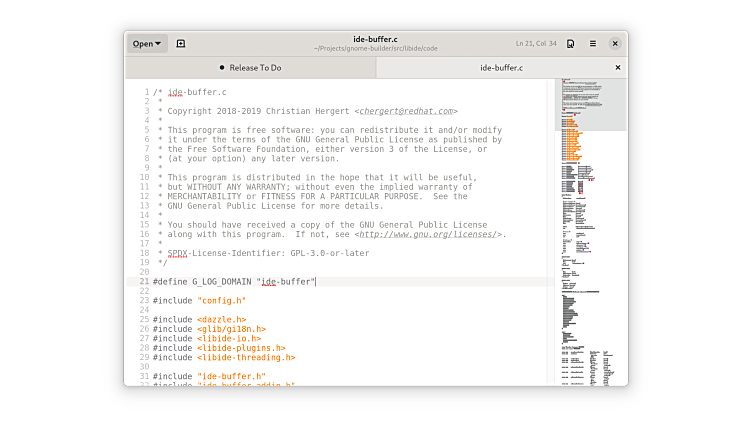Close the ide-buffer.c tab
The image size is (752, 423).
pyautogui.click(x=617, y=68)
